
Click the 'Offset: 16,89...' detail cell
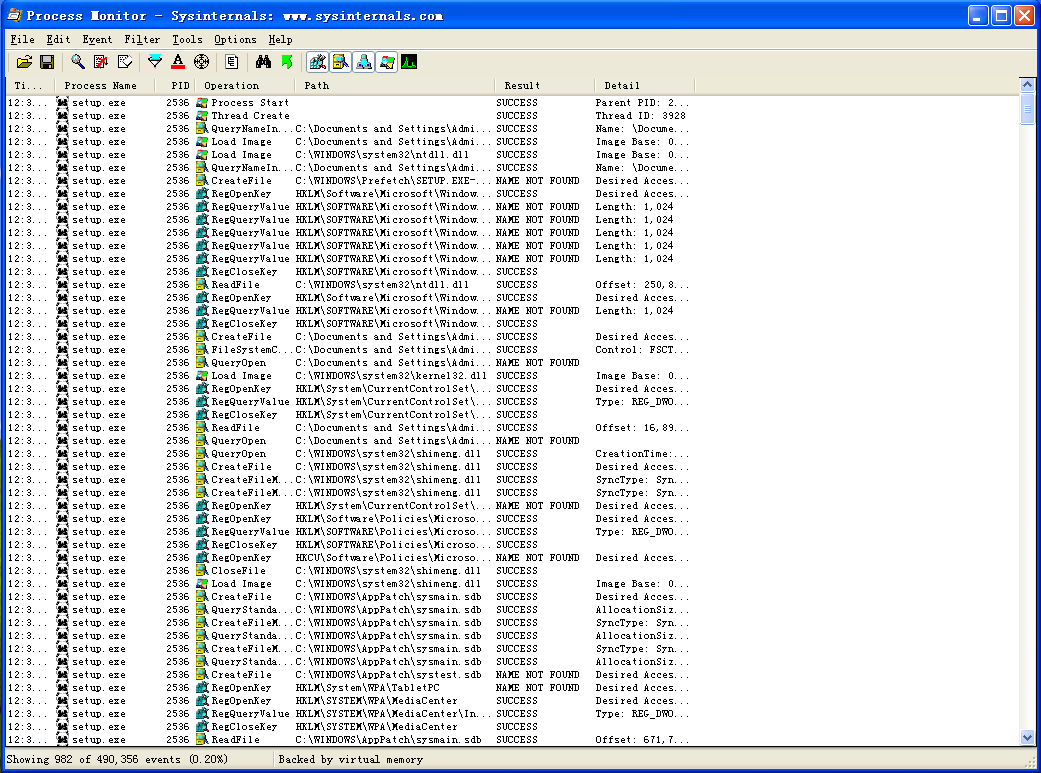coord(642,428)
